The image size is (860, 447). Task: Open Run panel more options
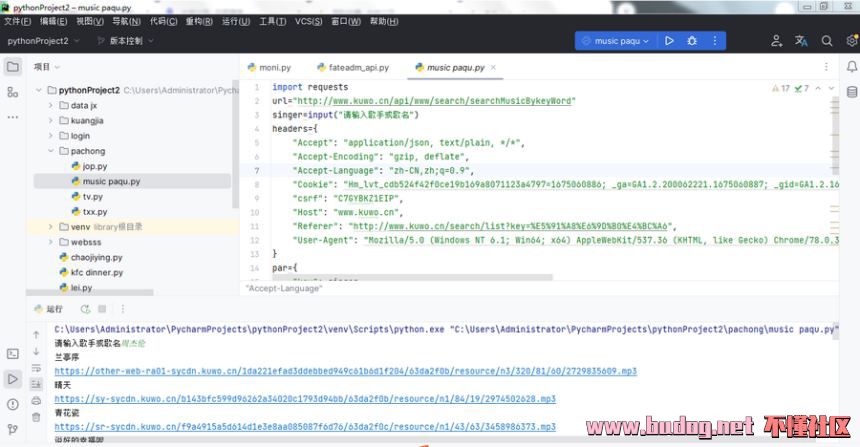(x=122, y=309)
